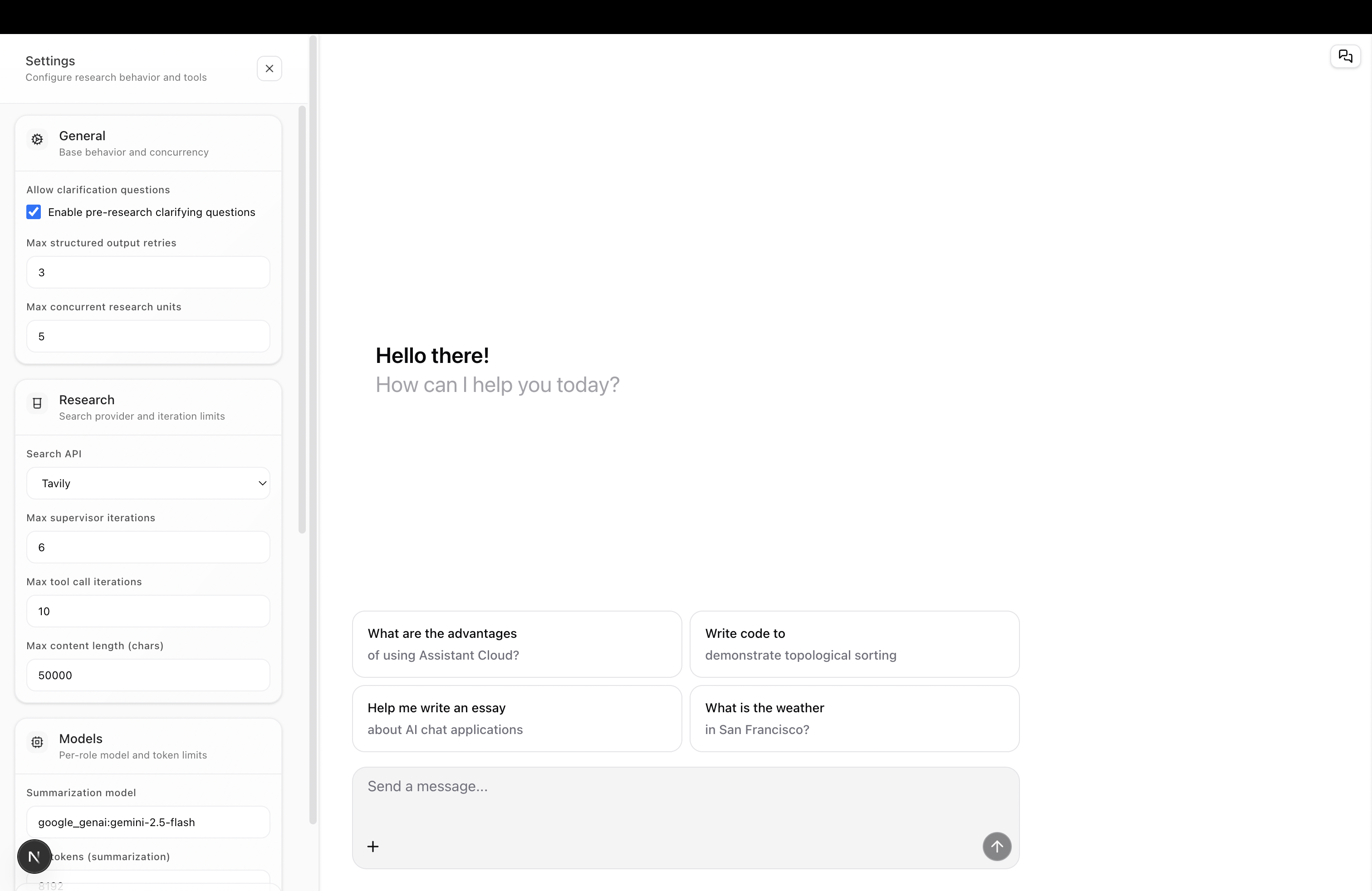Open the chat threads icon top right
The height and width of the screenshot is (891, 1372).
[1345, 56]
